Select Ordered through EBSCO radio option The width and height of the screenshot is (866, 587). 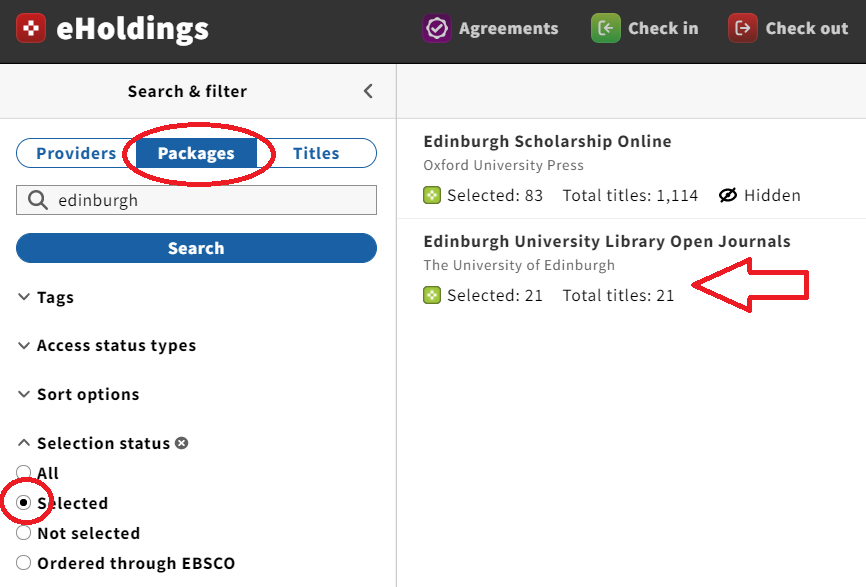click(x=23, y=563)
